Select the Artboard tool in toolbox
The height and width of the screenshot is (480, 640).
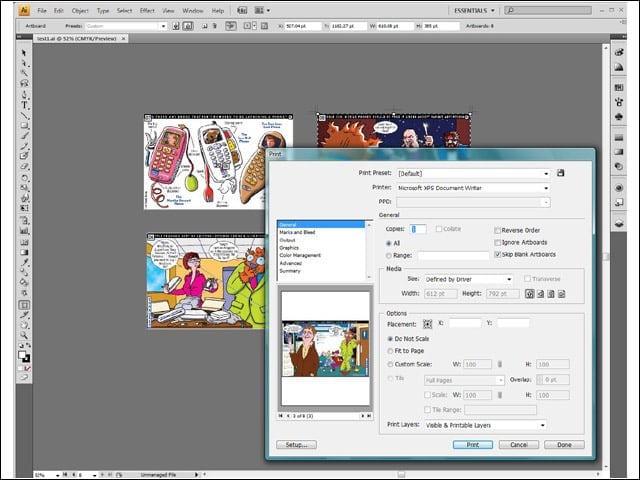(x=24, y=305)
